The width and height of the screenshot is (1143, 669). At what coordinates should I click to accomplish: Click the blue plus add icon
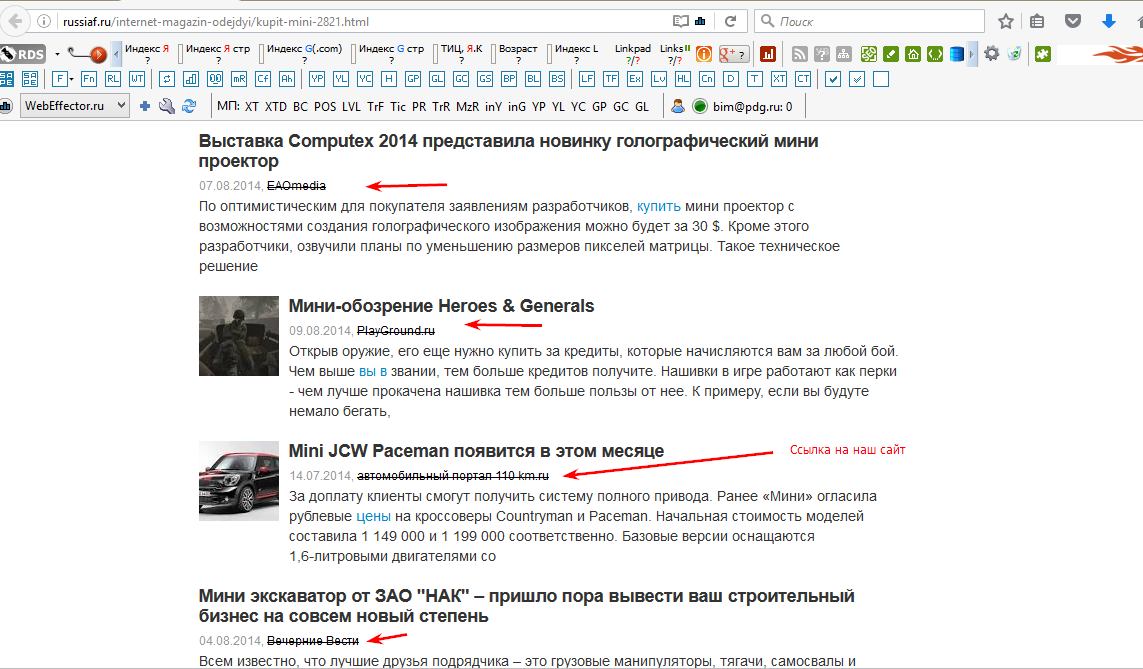point(144,106)
